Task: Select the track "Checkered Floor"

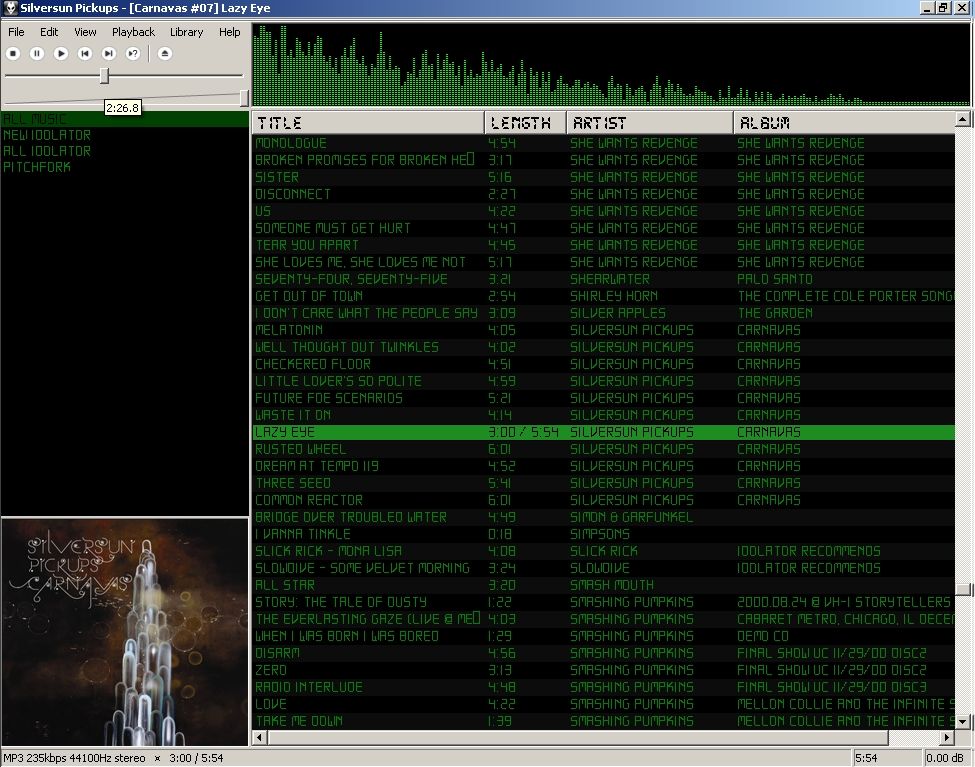Action: pyautogui.click(x=603, y=364)
